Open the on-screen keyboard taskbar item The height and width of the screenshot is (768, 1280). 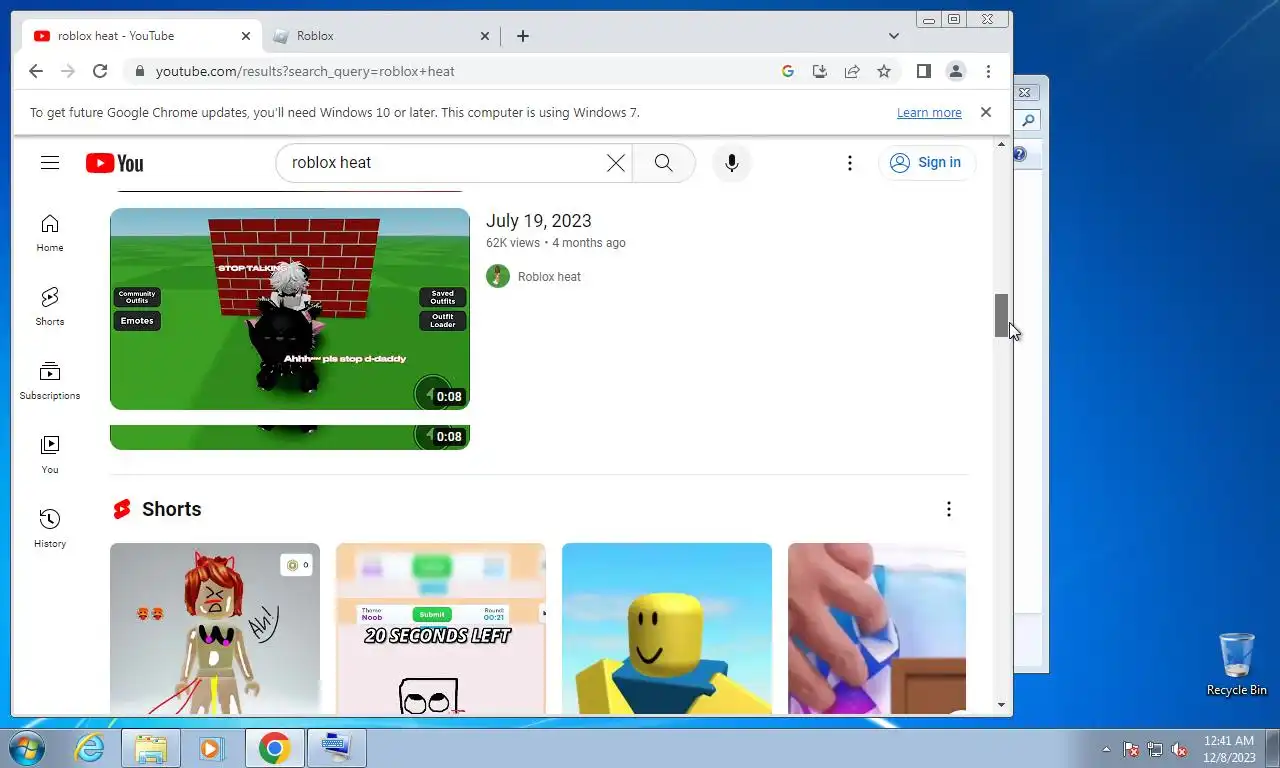tap(337, 748)
